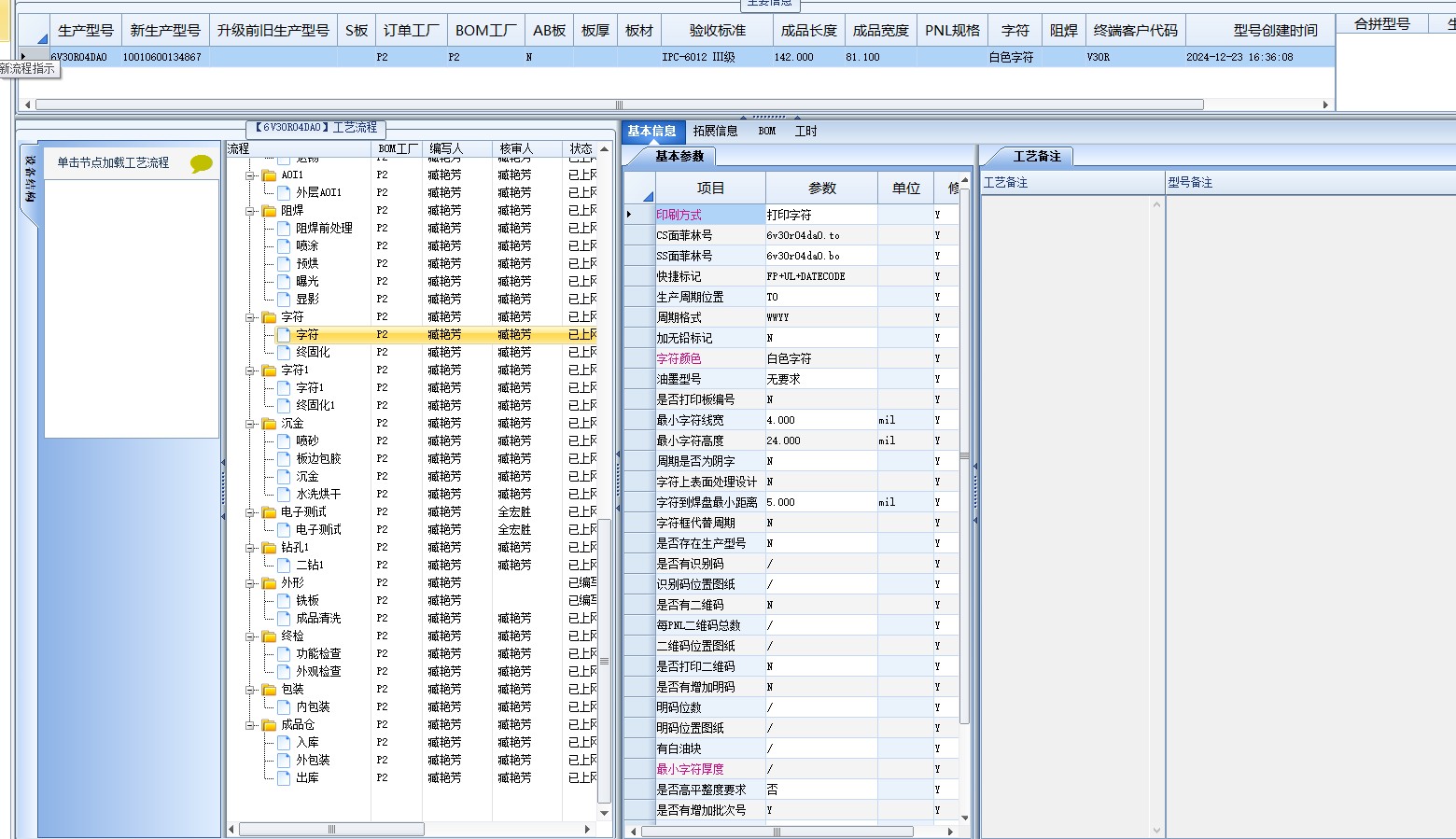Collapse the 电子测试 folder node
1456x839 pixels.
[250, 512]
